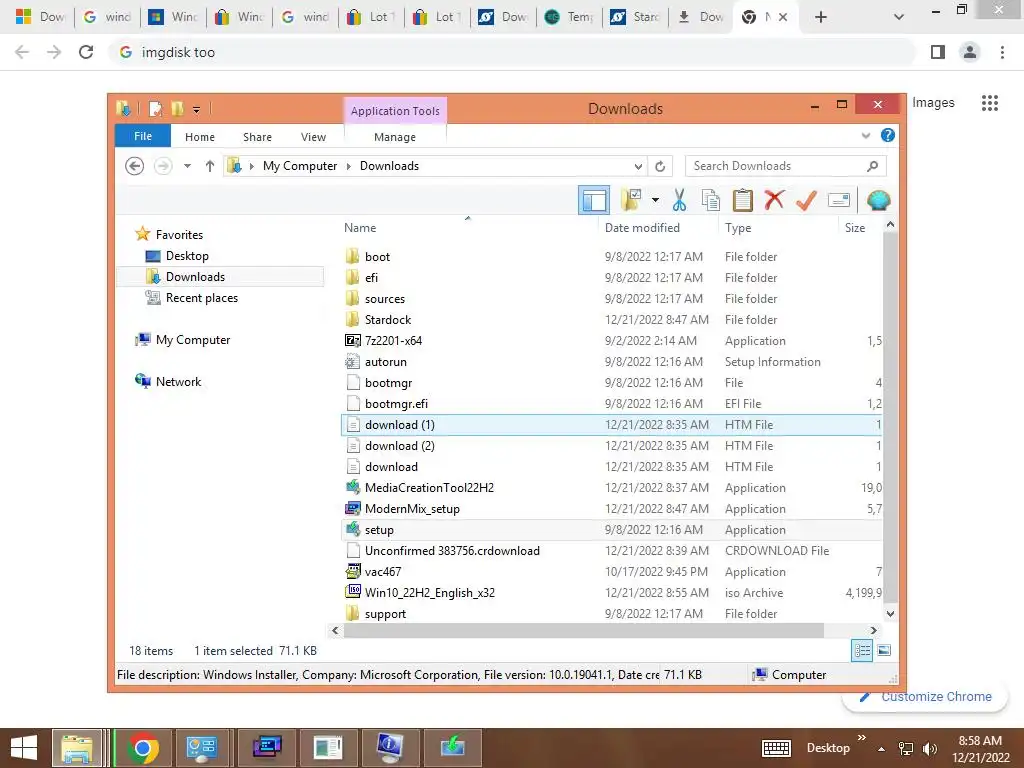
Task: Click the Copy documents icon
Action: point(711,200)
